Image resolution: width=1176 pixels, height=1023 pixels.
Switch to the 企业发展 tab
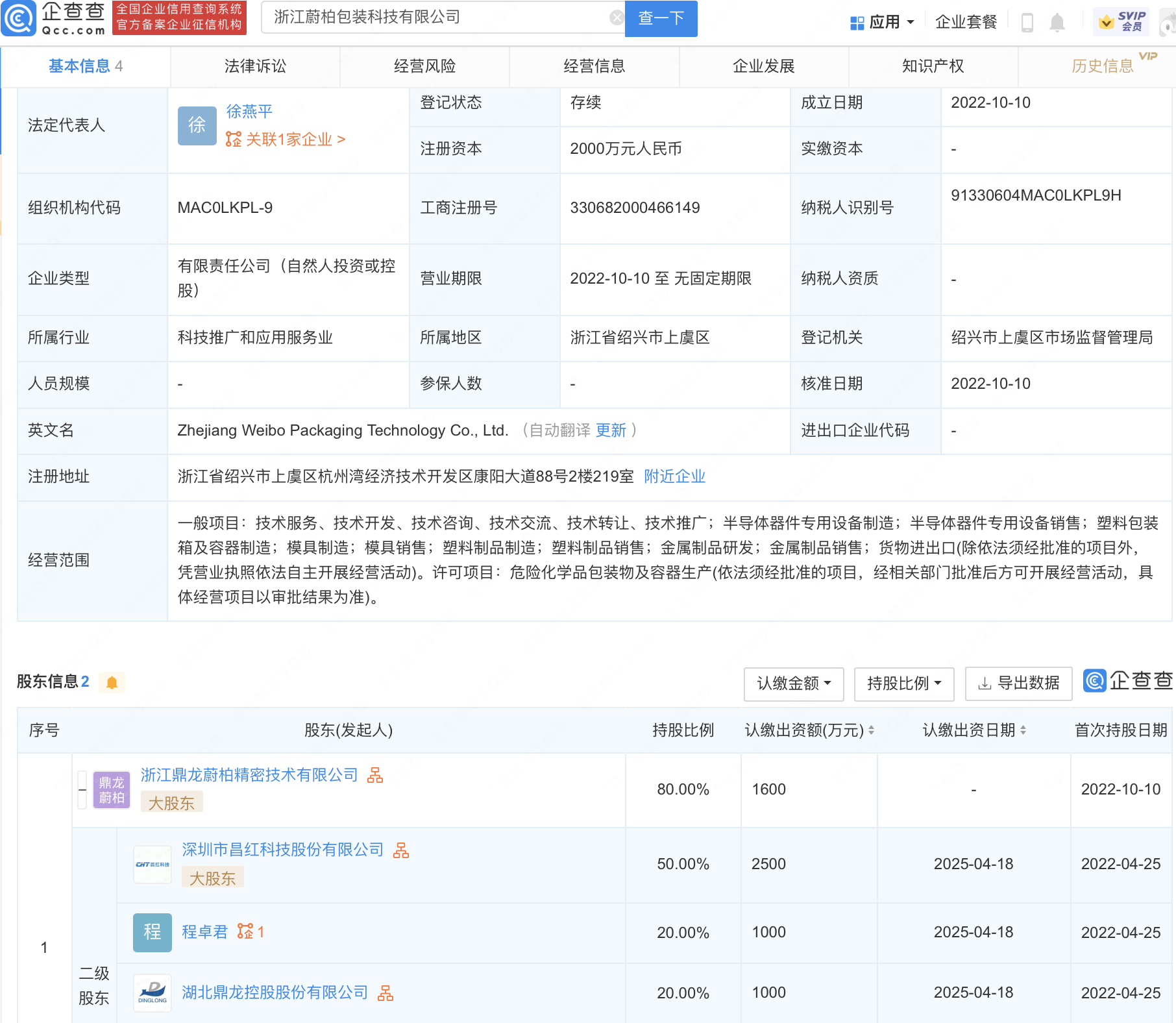[763, 66]
